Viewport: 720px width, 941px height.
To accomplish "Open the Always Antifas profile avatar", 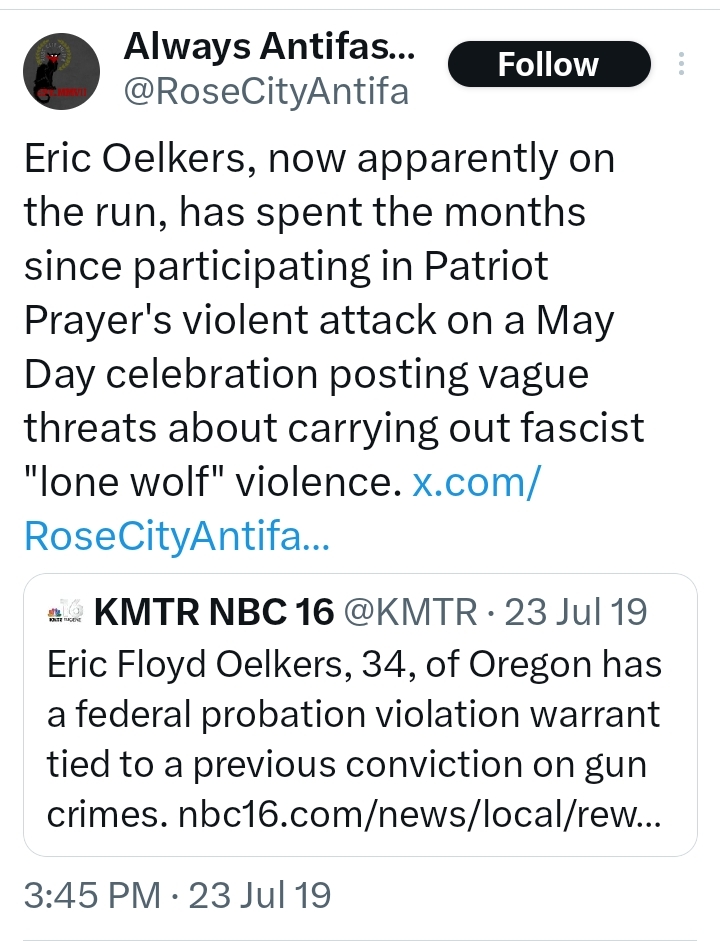I will click(60, 70).
